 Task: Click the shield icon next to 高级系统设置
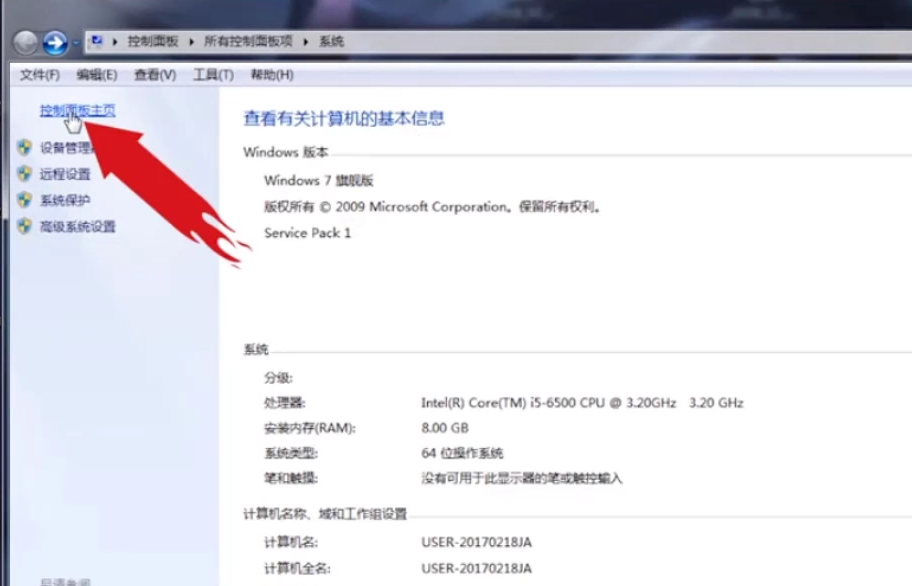[24, 227]
